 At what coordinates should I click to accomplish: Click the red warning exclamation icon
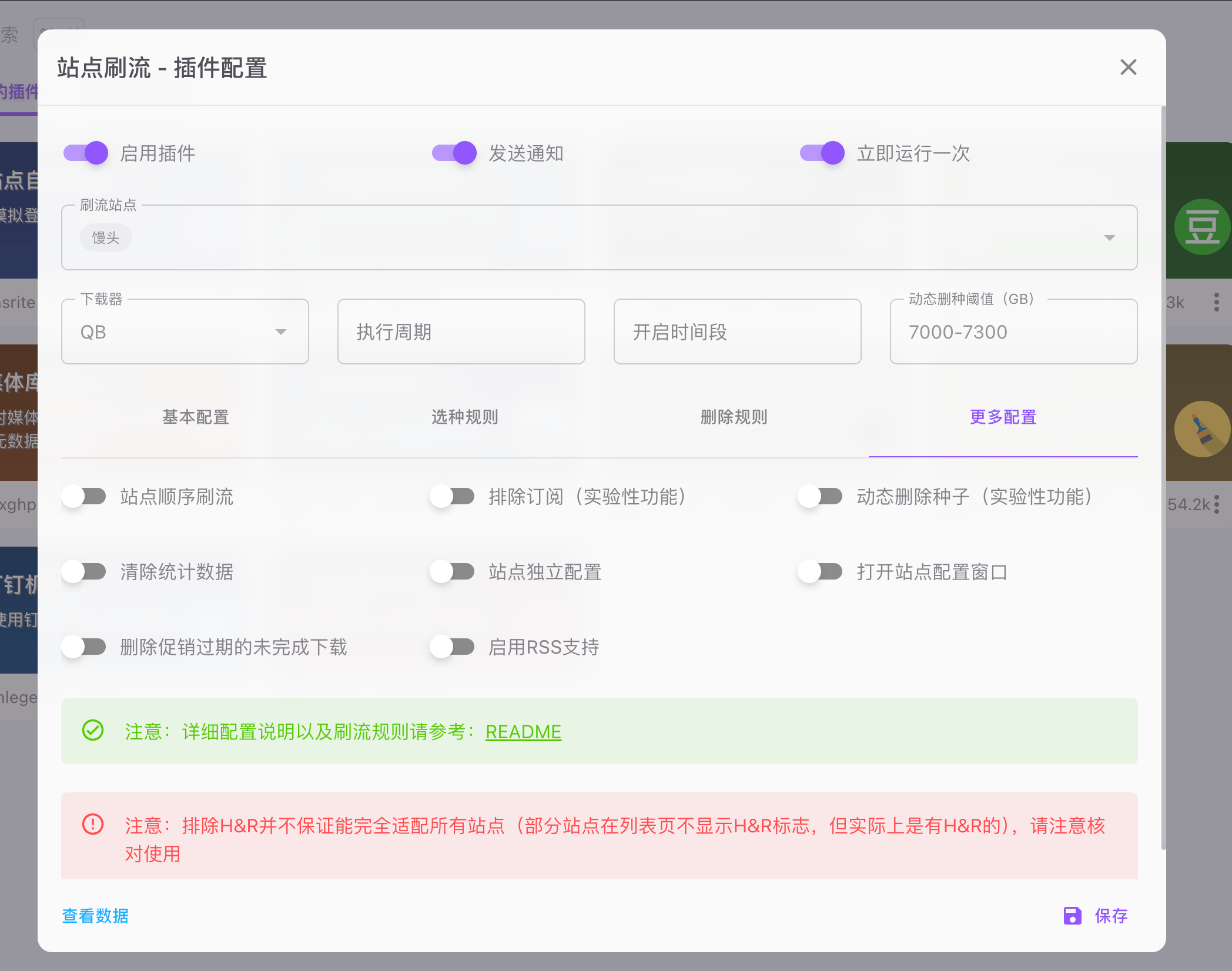(93, 824)
